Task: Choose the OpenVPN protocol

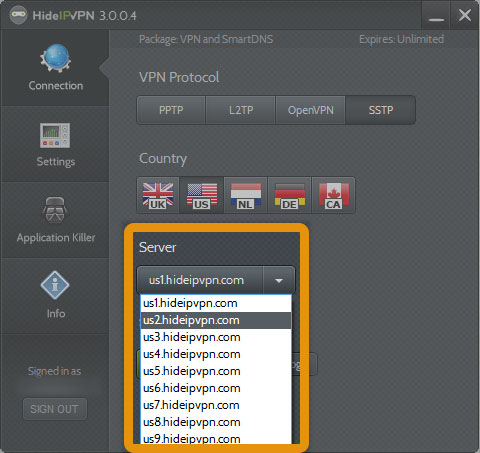Action: pos(311,110)
